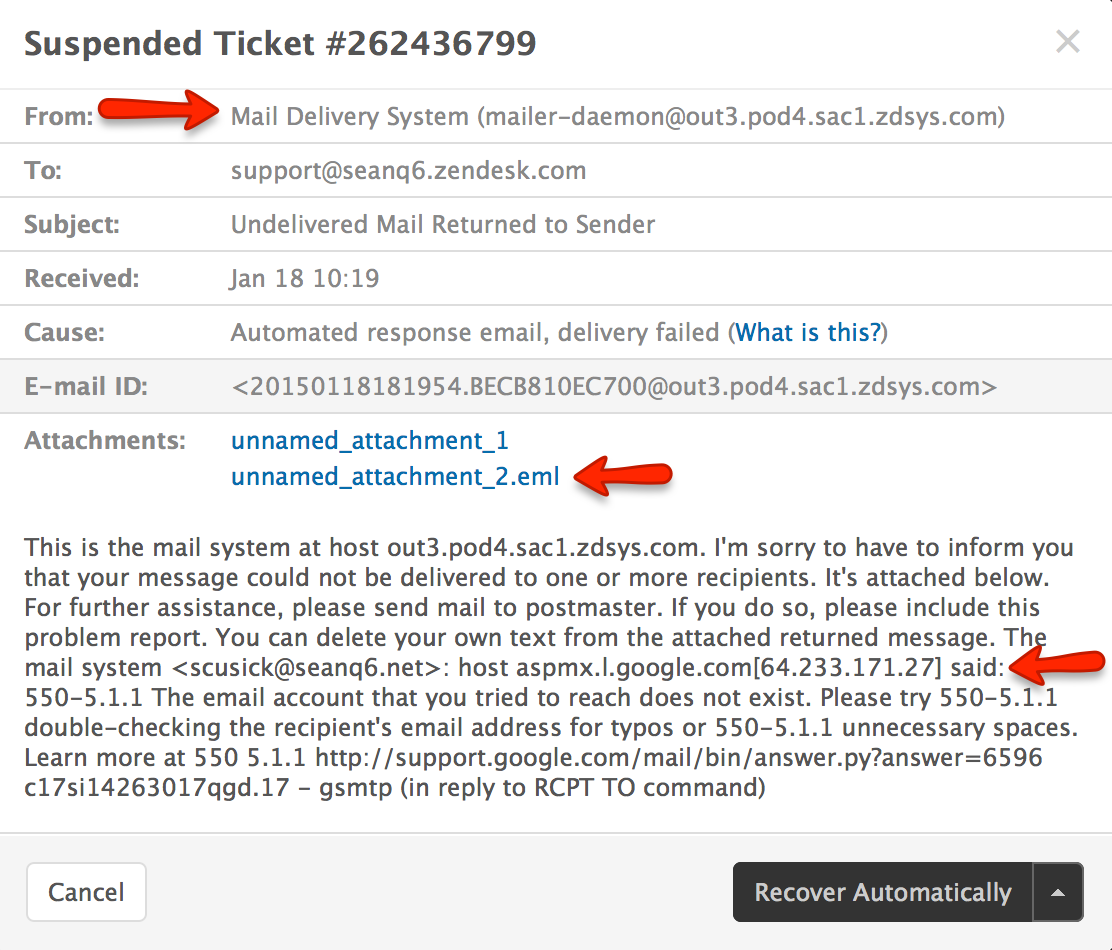Download the unnamed_attachment_2.eml attachment
This screenshot has width=1112, height=950.
pos(395,477)
